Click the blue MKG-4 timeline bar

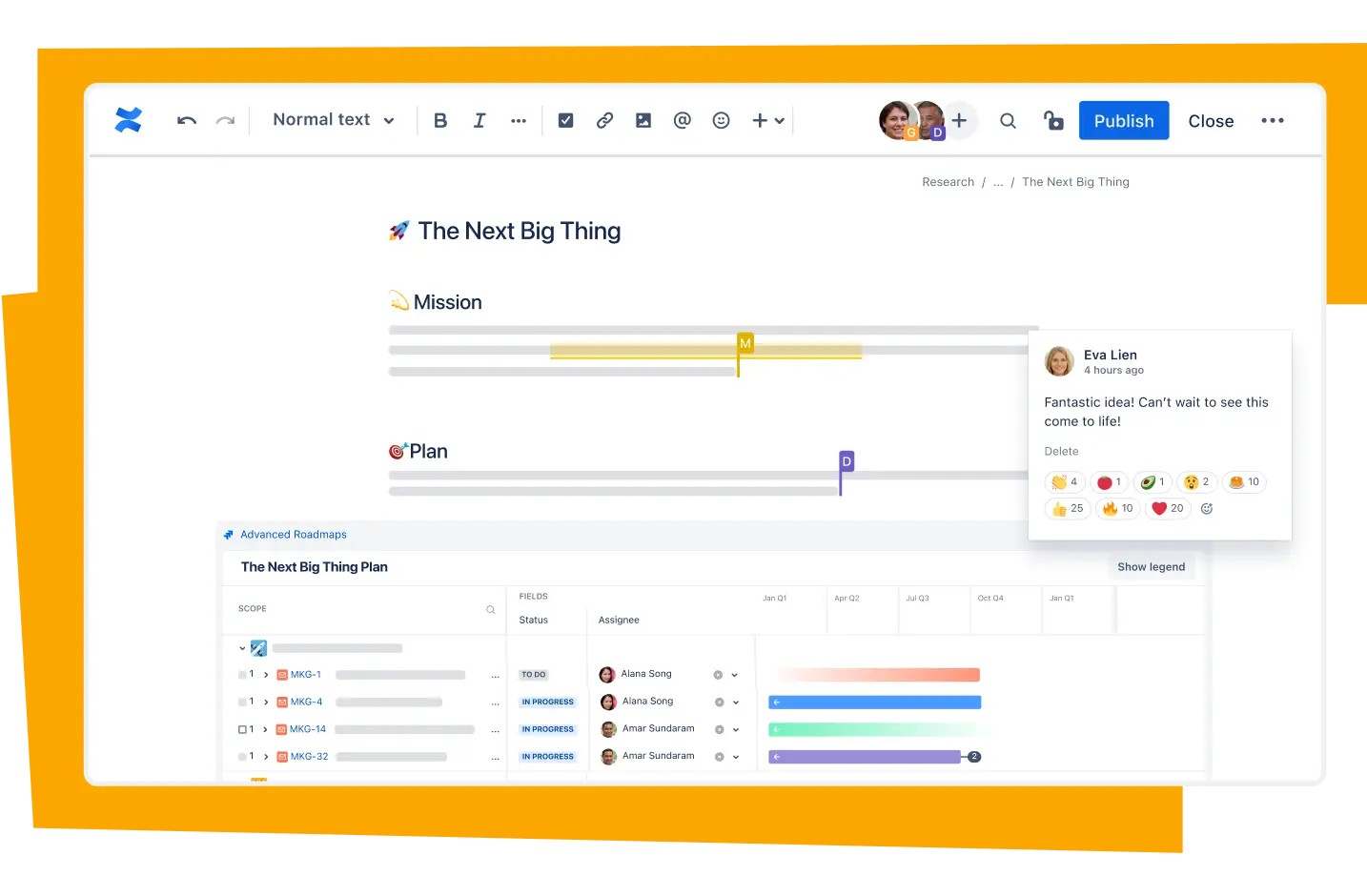(x=875, y=703)
